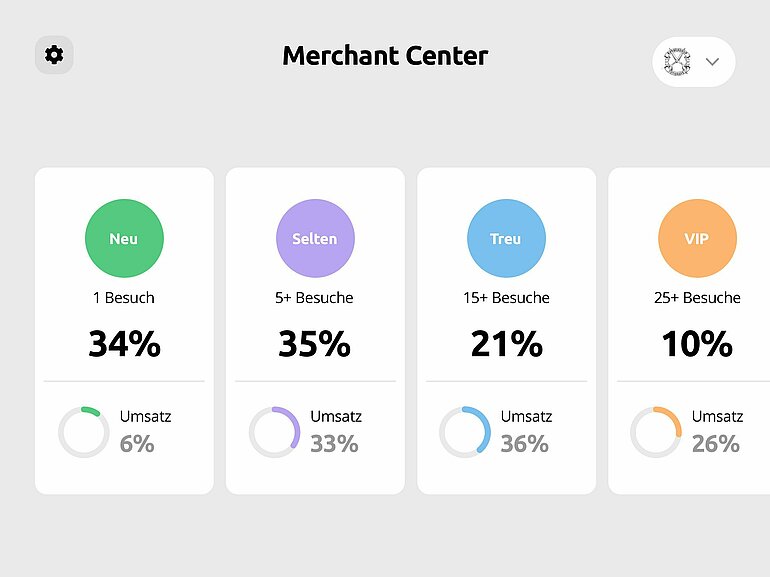Click the 10% share in VIP card
This screenshot has height=577, width=770.
pyautogui.click(x=697, y=344)
